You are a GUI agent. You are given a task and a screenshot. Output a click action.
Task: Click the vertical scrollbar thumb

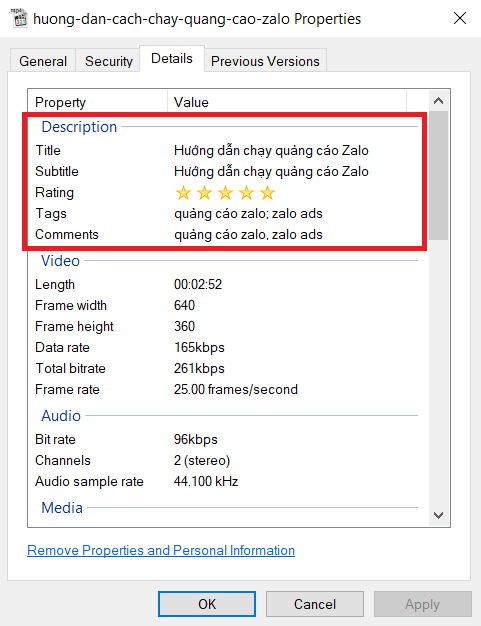[x=438, y=176]
